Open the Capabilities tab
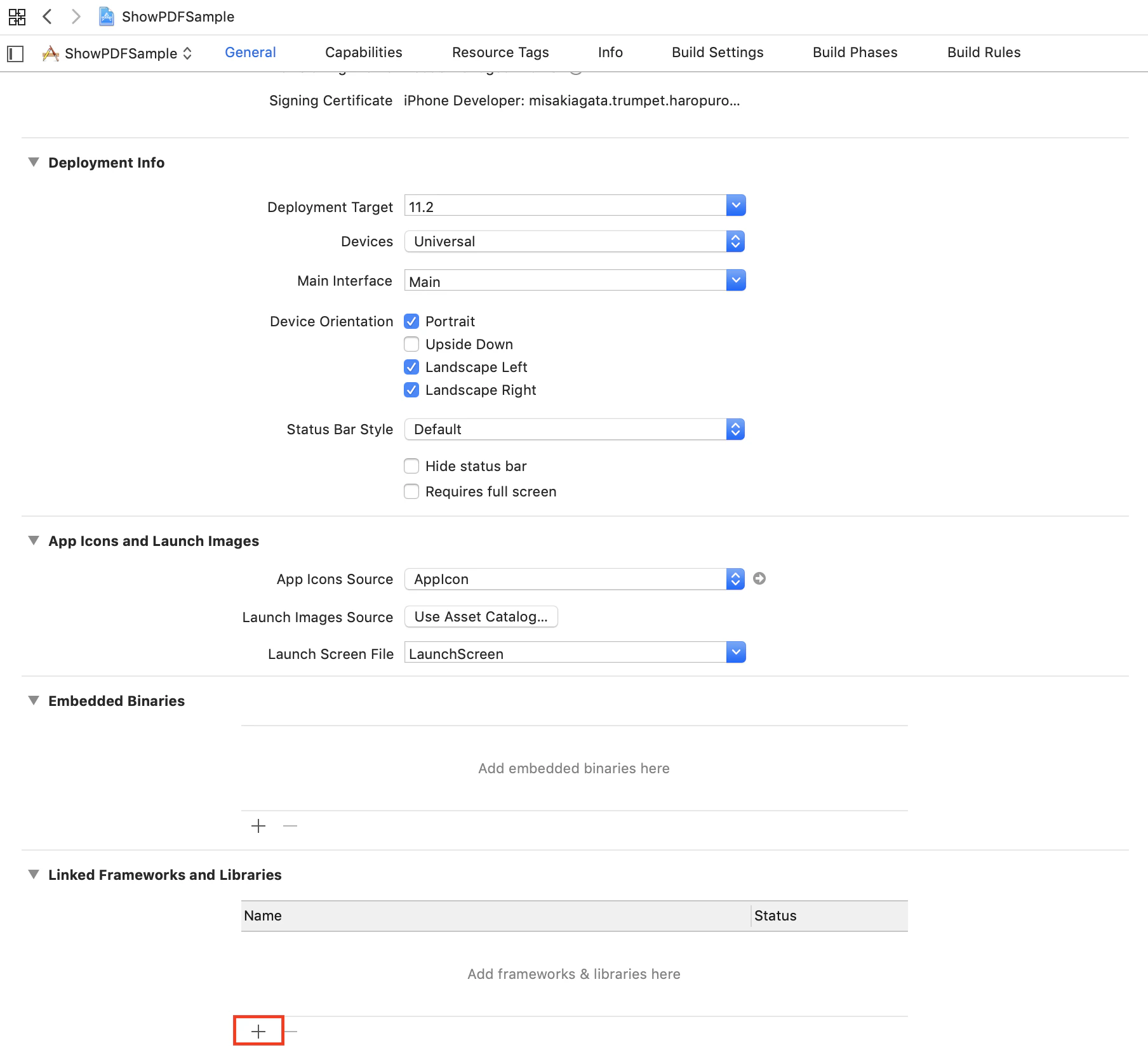The height and width of the screenshot is (1050, 1148). tap(363, 53)
